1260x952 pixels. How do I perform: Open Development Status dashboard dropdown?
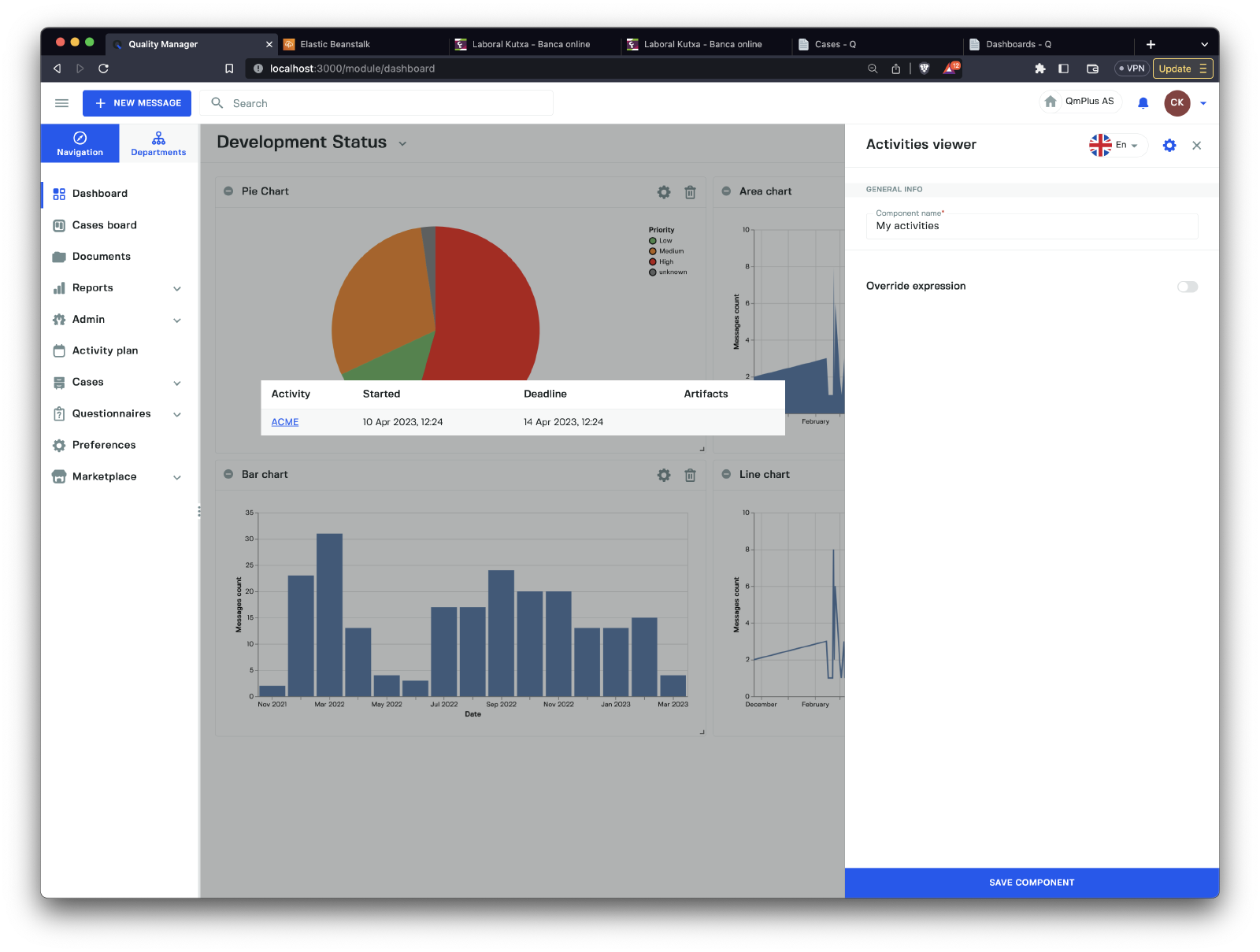coord(402,143)
